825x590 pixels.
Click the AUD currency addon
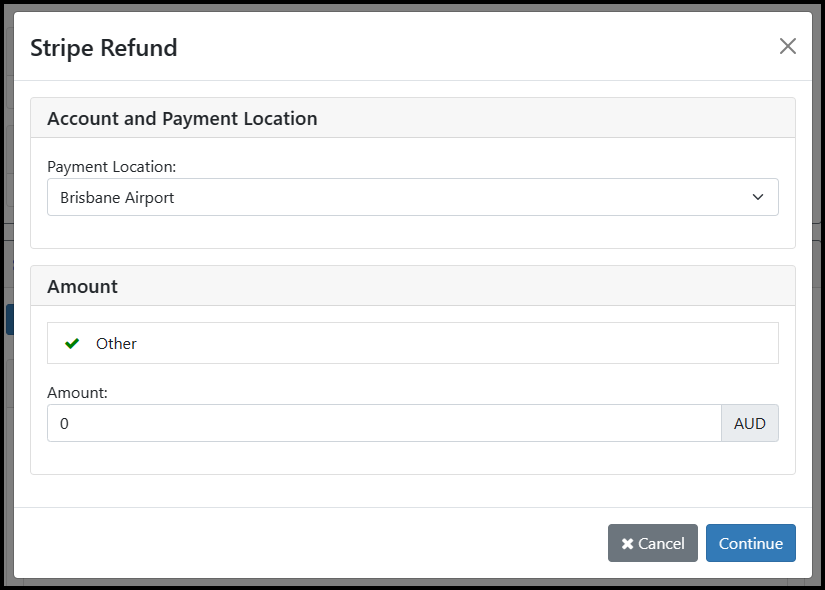[x=750, y=423]
